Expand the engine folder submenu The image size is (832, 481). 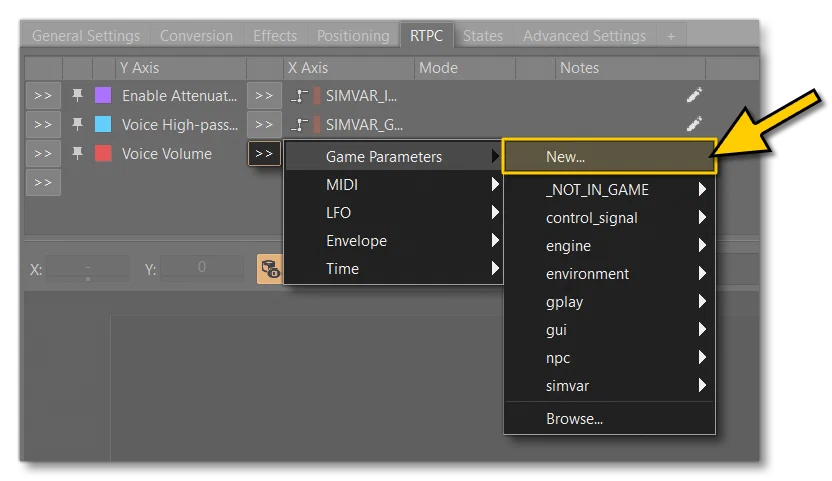609,246
